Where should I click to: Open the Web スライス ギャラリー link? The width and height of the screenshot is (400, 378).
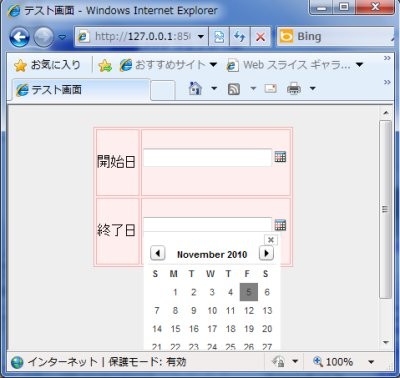tap(289, 65)
